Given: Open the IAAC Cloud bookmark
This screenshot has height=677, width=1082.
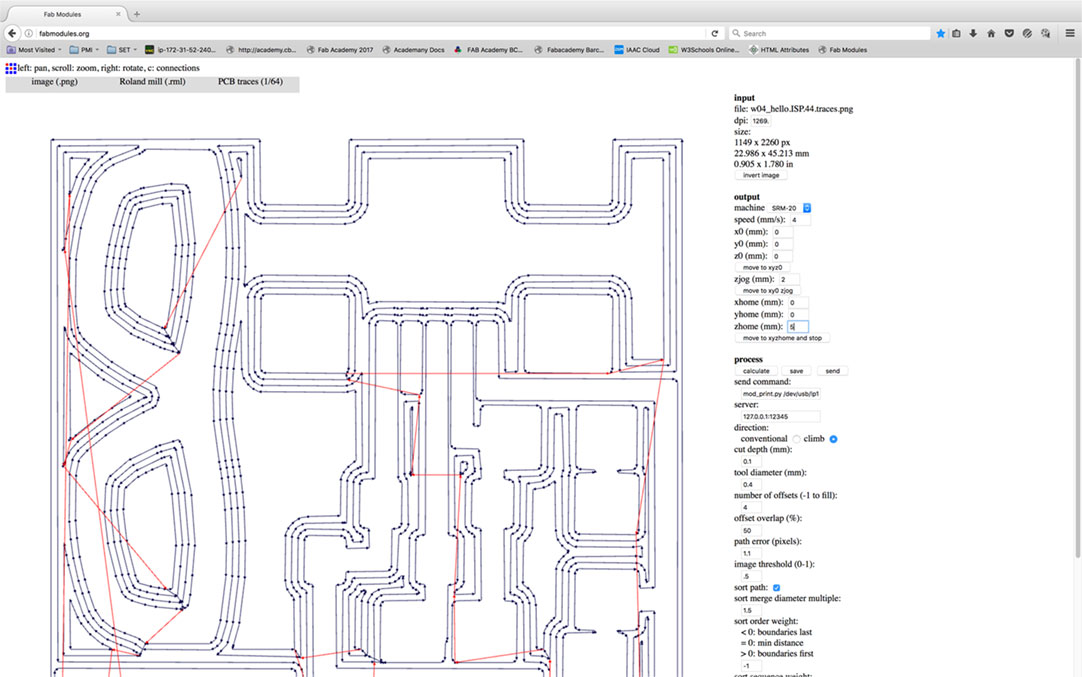Looking at the screenshot, I should tap(637, 50).
